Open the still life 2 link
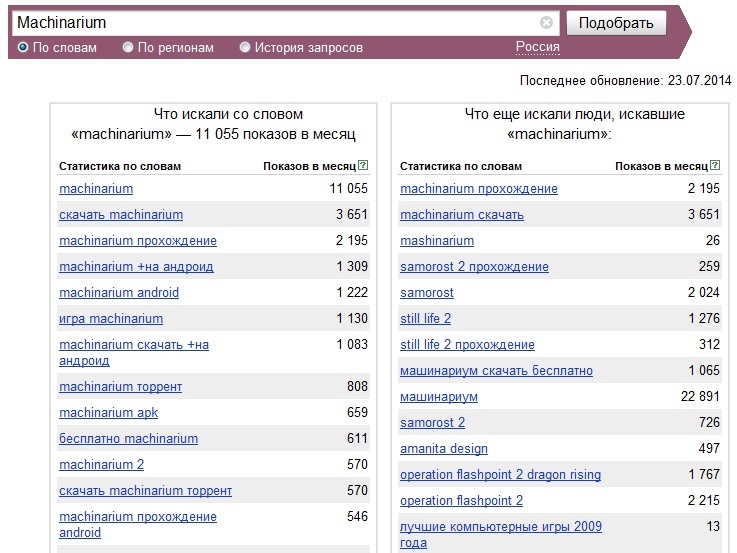This screenshot has width=737, height=553. coord(425,319)
